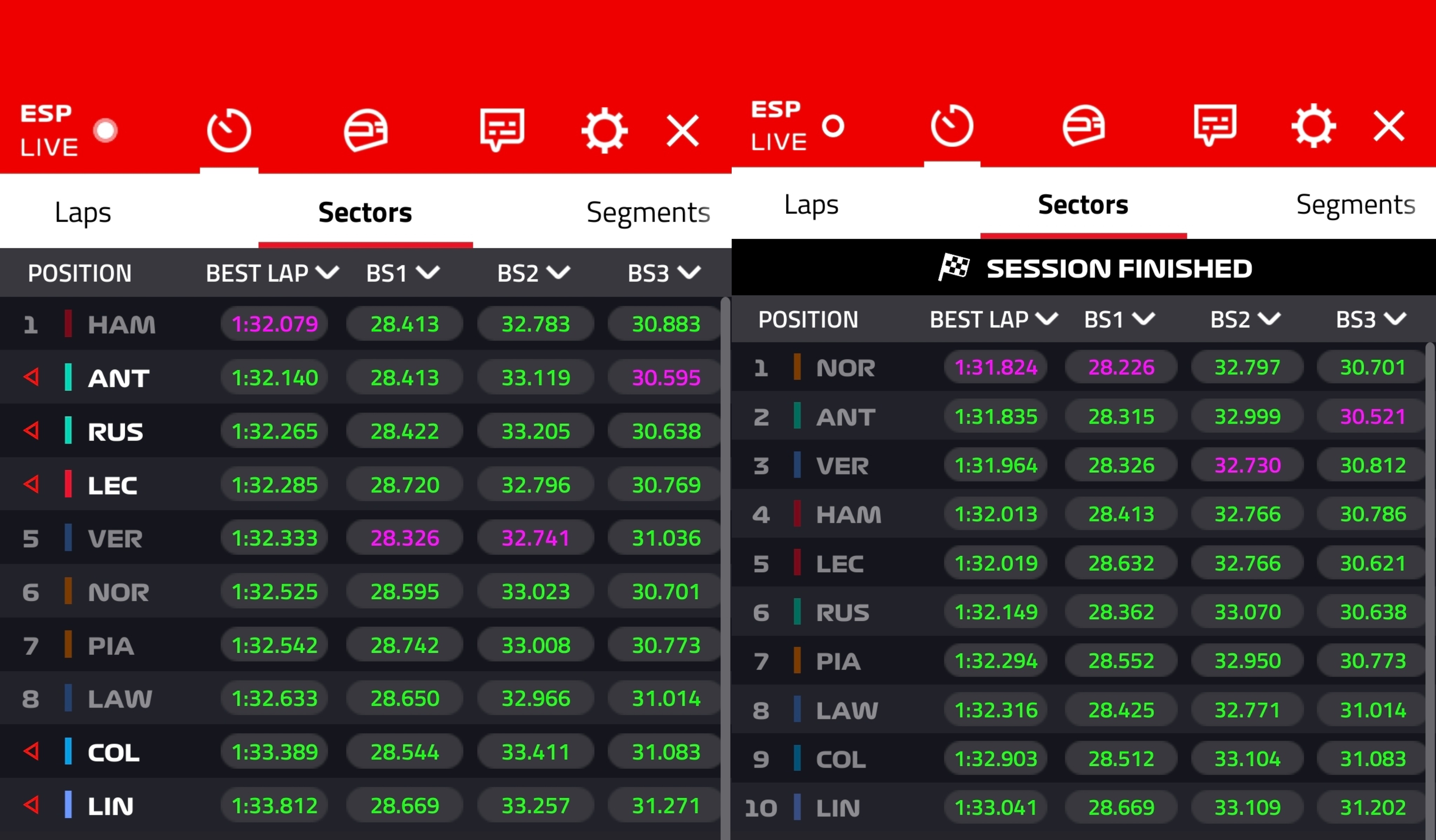Image resolution: width=1436 pixels, height=840 pixels.
Task: Click purple sector time 28.226
Action: tap(1122, 367)
